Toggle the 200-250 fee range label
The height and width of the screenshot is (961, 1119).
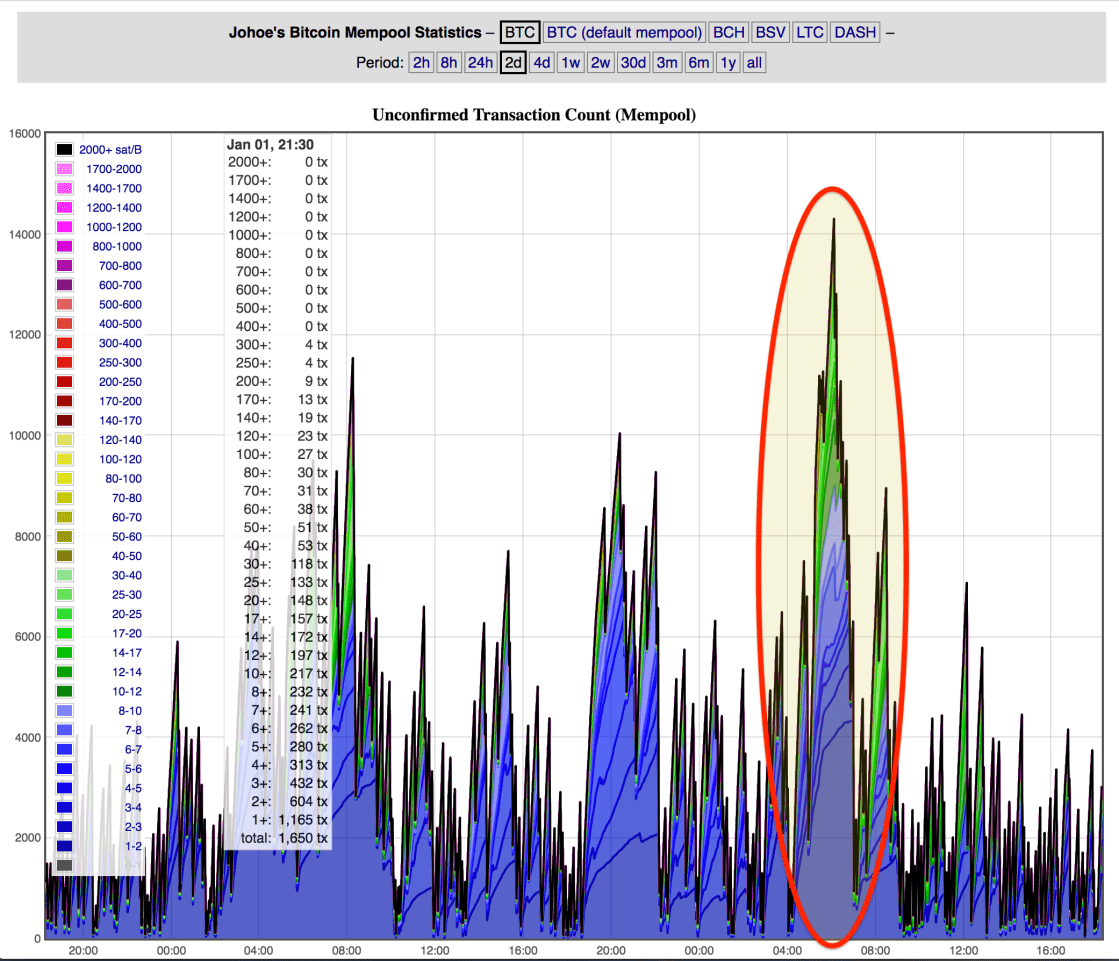point(120,382)
